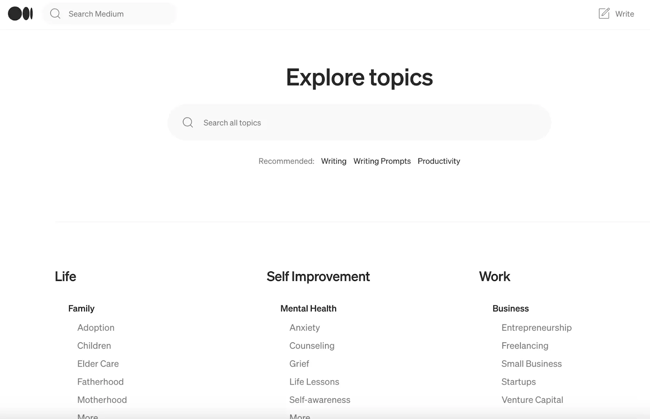
Task: Click the magnifier icon in topics search
Action: coord(188,123)
